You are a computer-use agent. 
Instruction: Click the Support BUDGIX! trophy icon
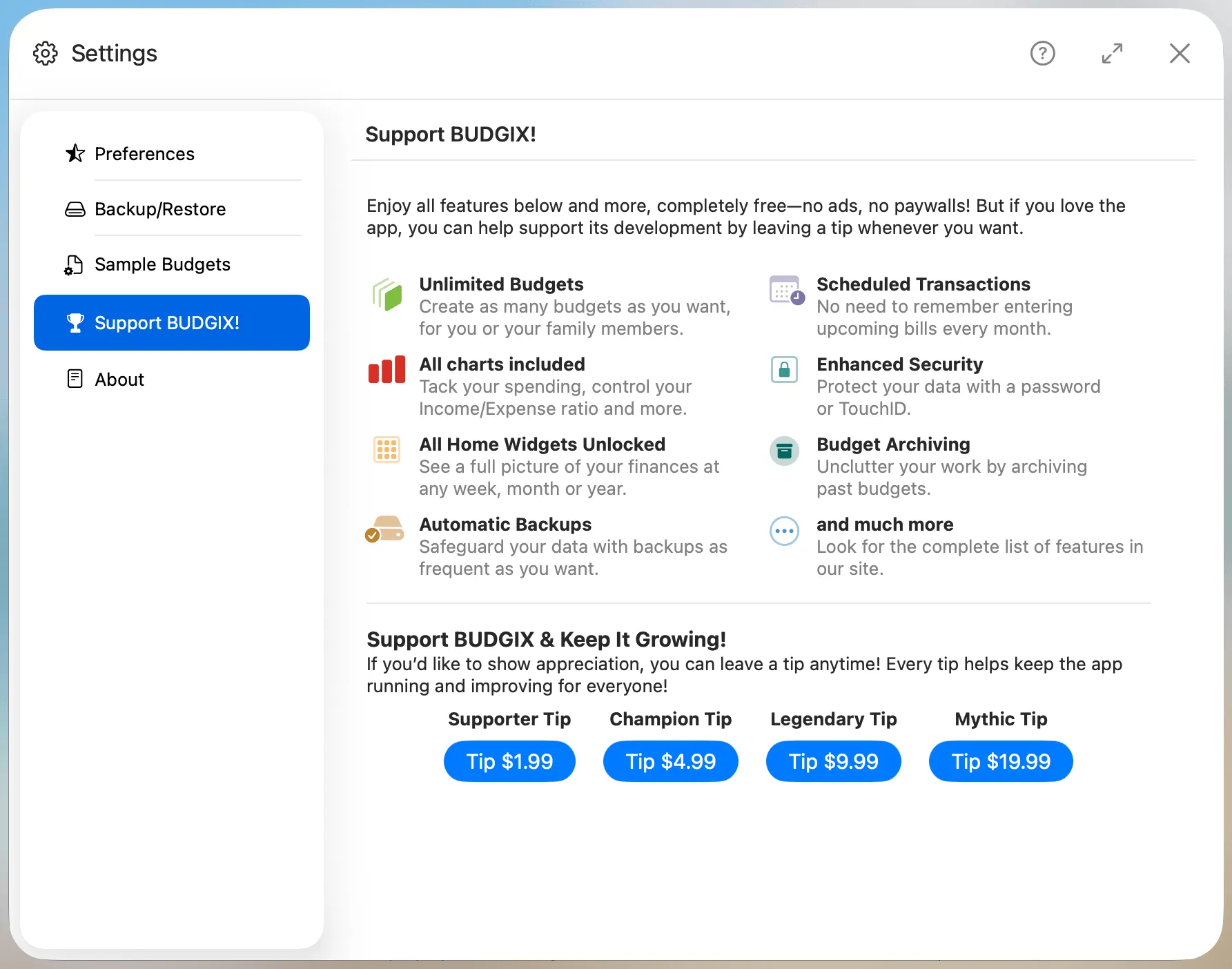pyautogui.click(x=75, y=322)
